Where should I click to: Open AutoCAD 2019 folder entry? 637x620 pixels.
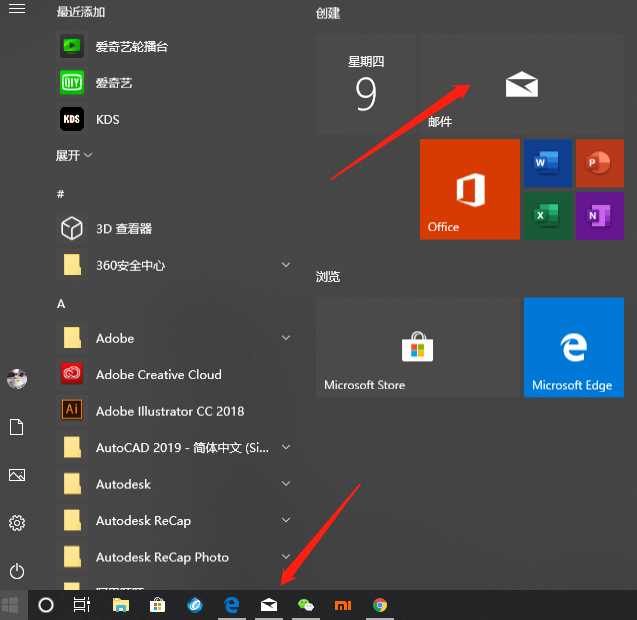click(175, 447)
